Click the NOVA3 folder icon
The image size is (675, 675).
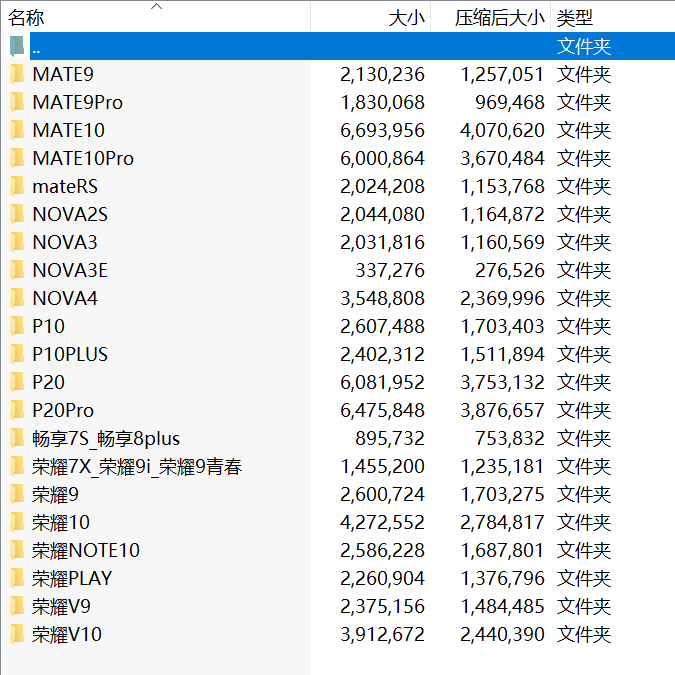click(17, 242)
